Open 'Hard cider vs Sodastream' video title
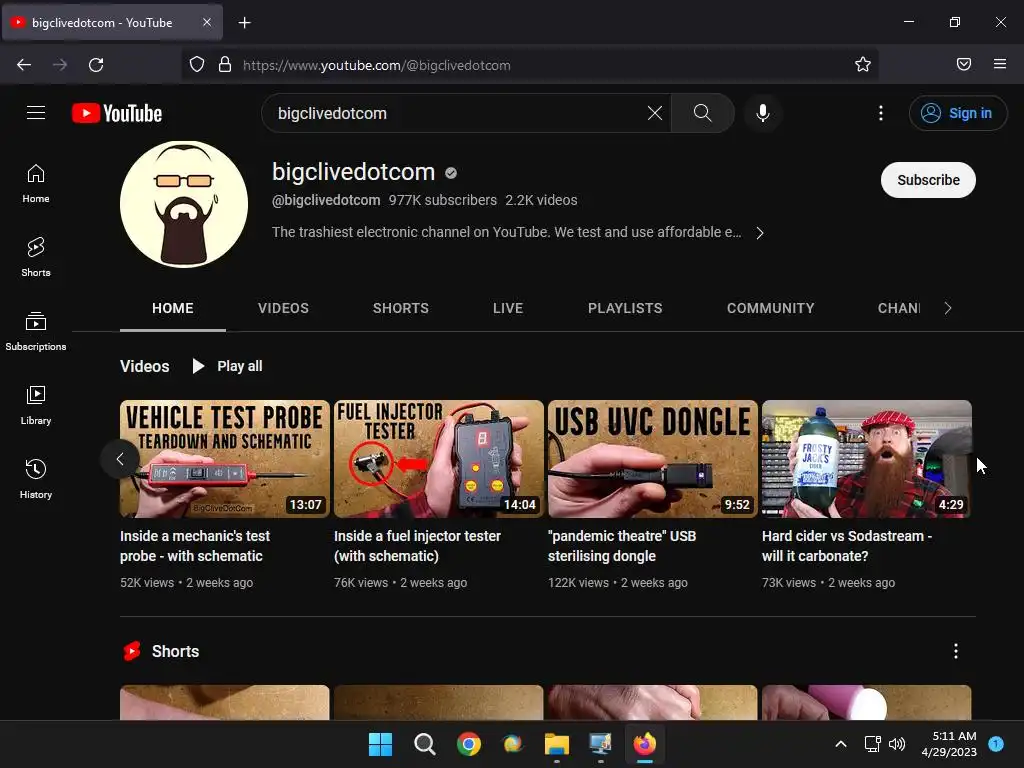 [x=847, y=546]
